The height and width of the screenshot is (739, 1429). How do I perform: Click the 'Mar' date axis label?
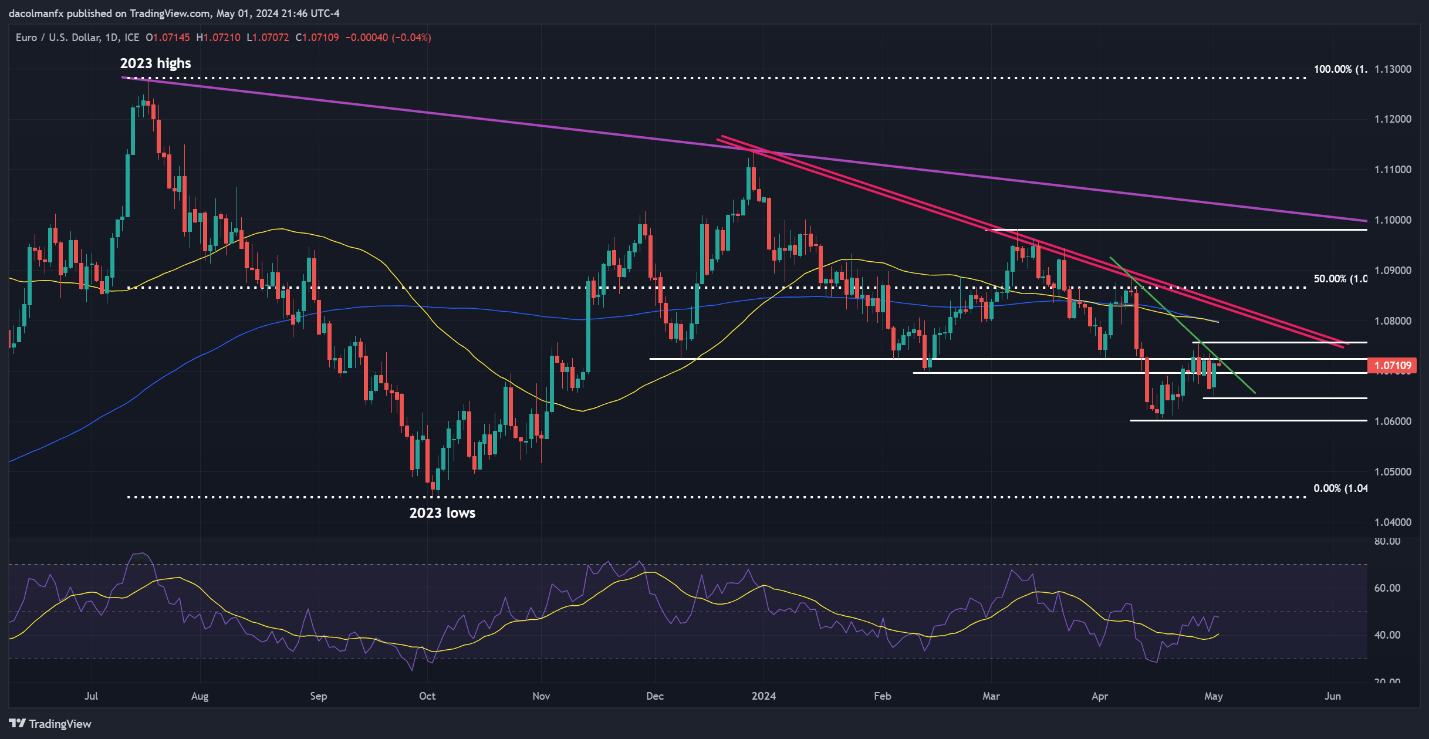click(x=991, y=695)
